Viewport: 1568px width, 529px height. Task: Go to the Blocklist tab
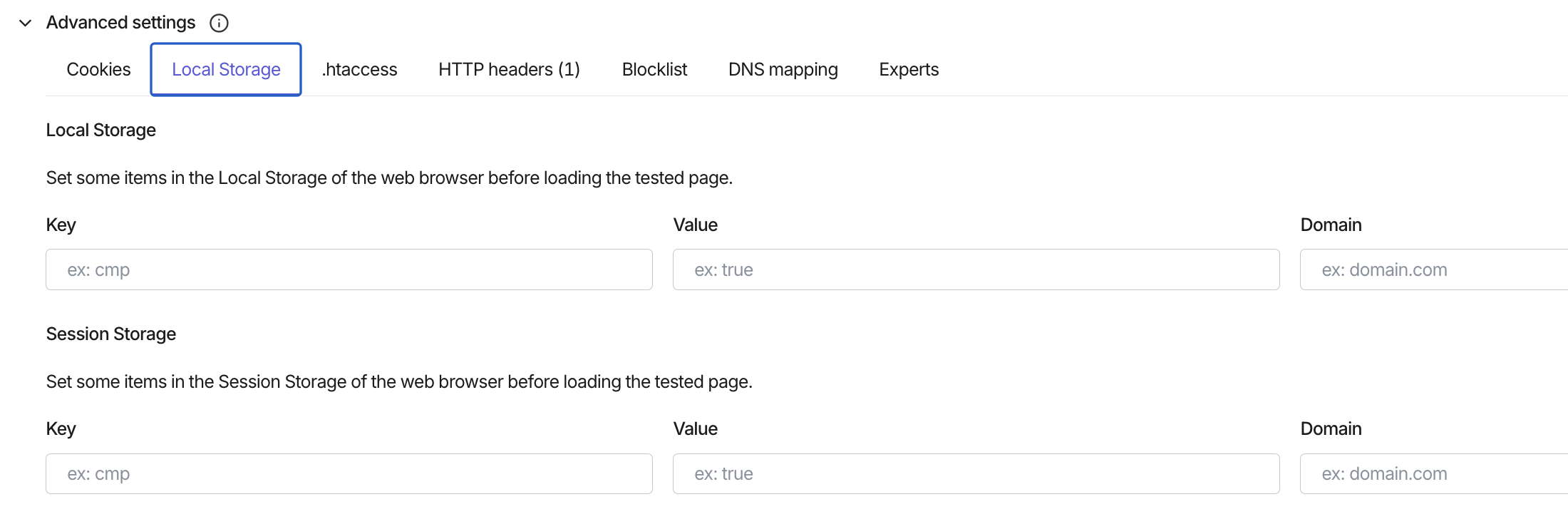point(654,69)
